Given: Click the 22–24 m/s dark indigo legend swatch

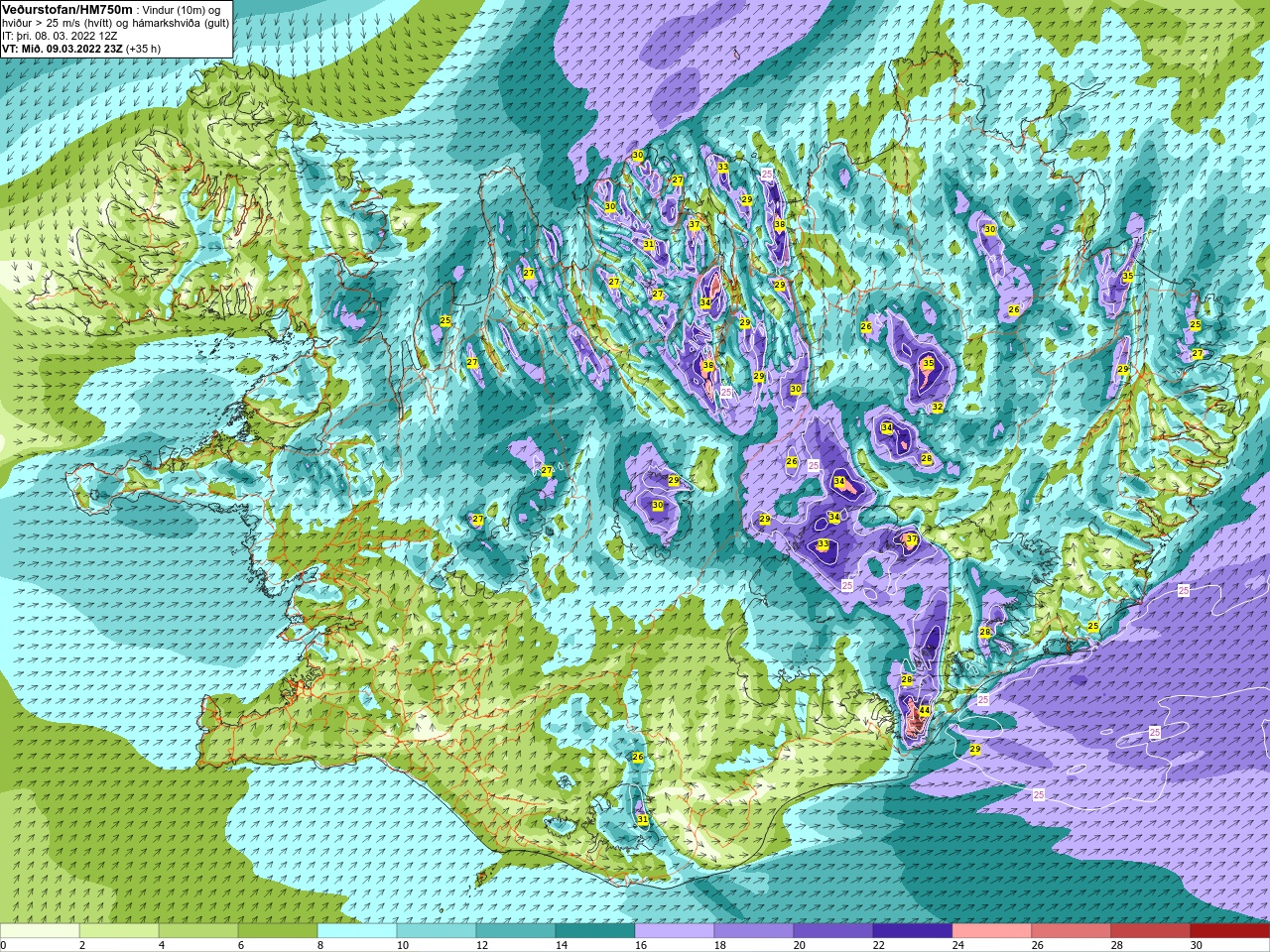Looking at the screenshot, I should pos(913,931).
